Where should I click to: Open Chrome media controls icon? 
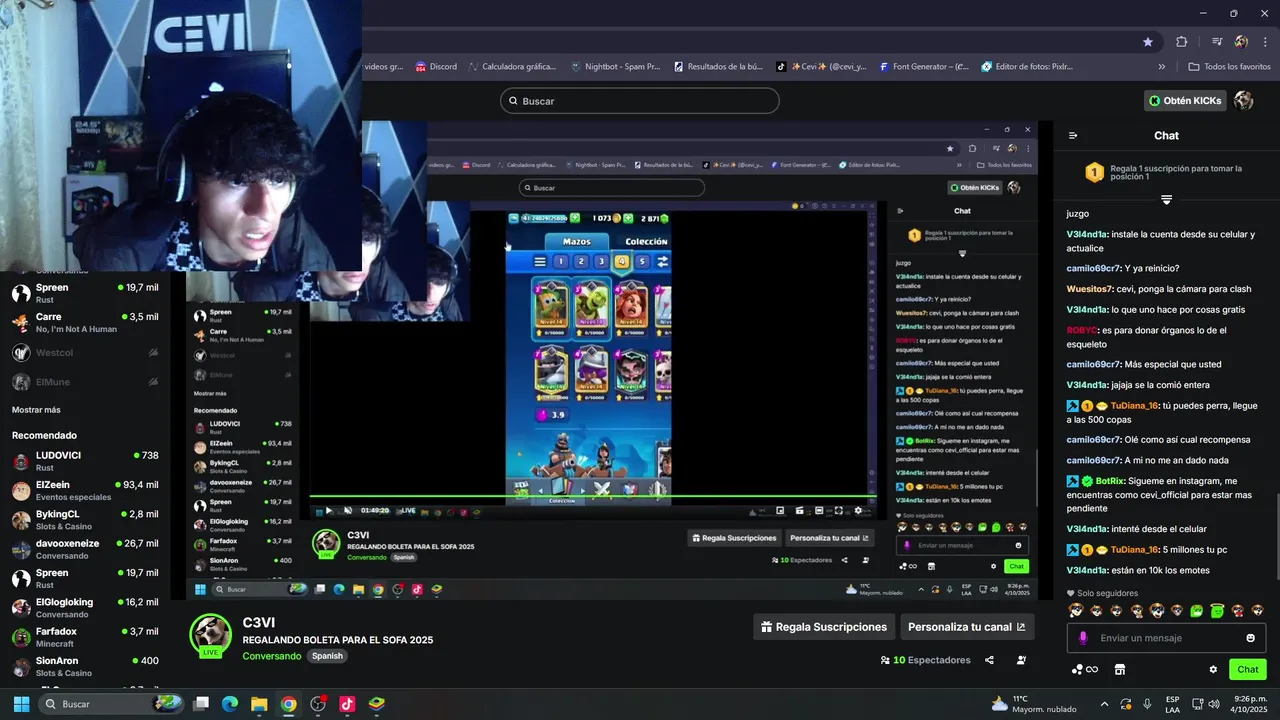pos(1217,42)
